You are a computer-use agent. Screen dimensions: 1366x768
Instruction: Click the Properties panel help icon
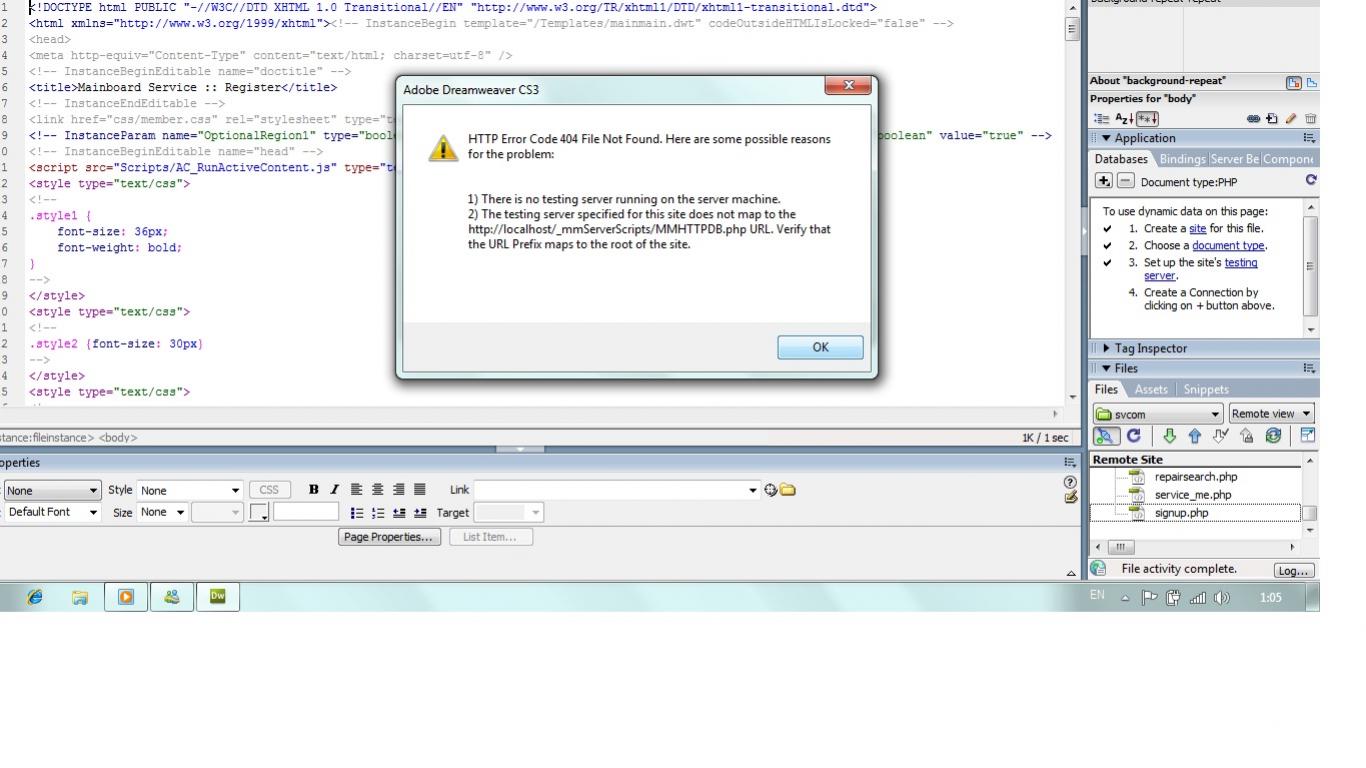(x=1072, y=482)
